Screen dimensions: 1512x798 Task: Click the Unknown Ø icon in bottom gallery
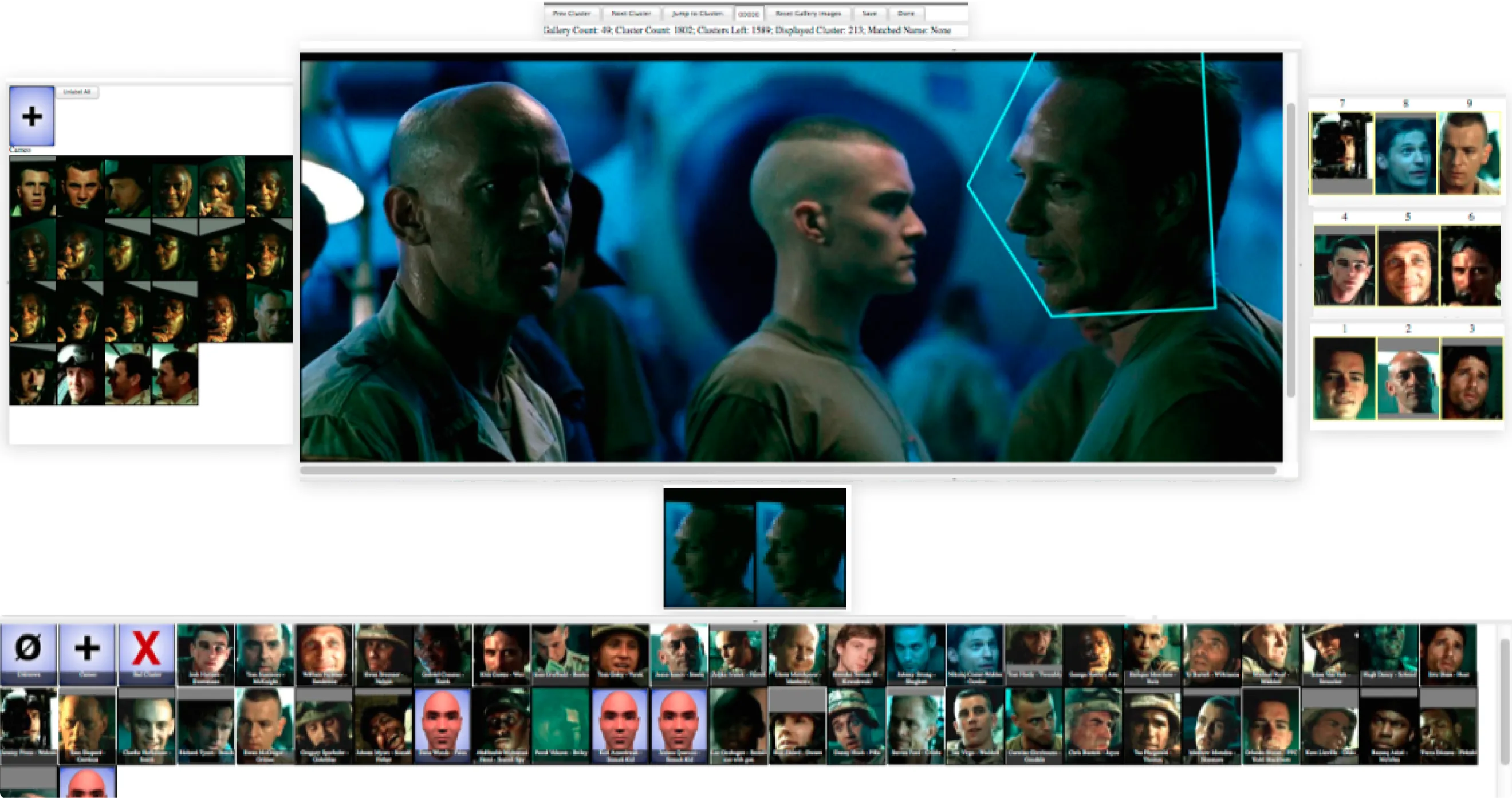[28, 654]
